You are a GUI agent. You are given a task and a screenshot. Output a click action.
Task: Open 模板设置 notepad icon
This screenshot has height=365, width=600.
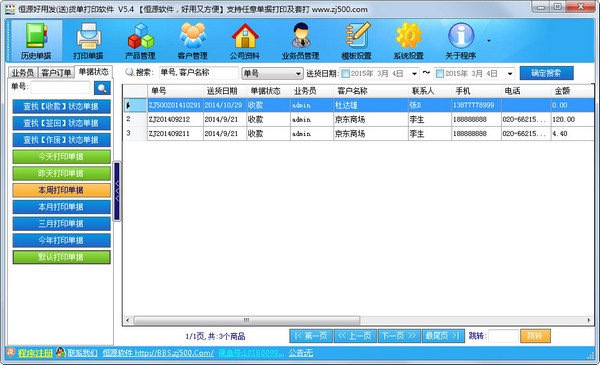pyautogui.click(x=357, y=41)
